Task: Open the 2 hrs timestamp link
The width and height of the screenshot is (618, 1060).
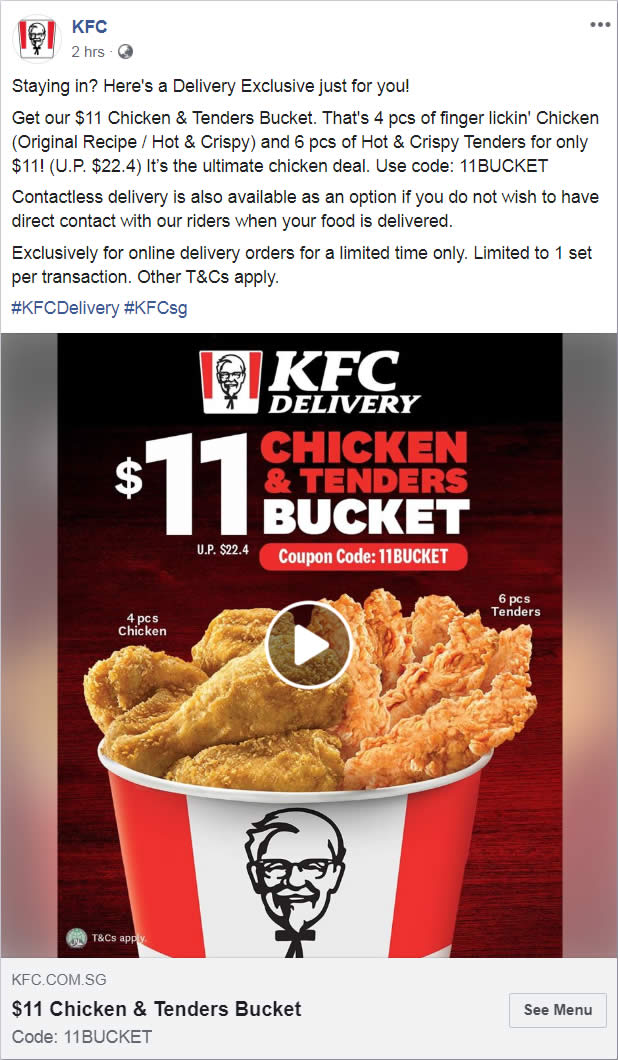Action: click(88, 52)
